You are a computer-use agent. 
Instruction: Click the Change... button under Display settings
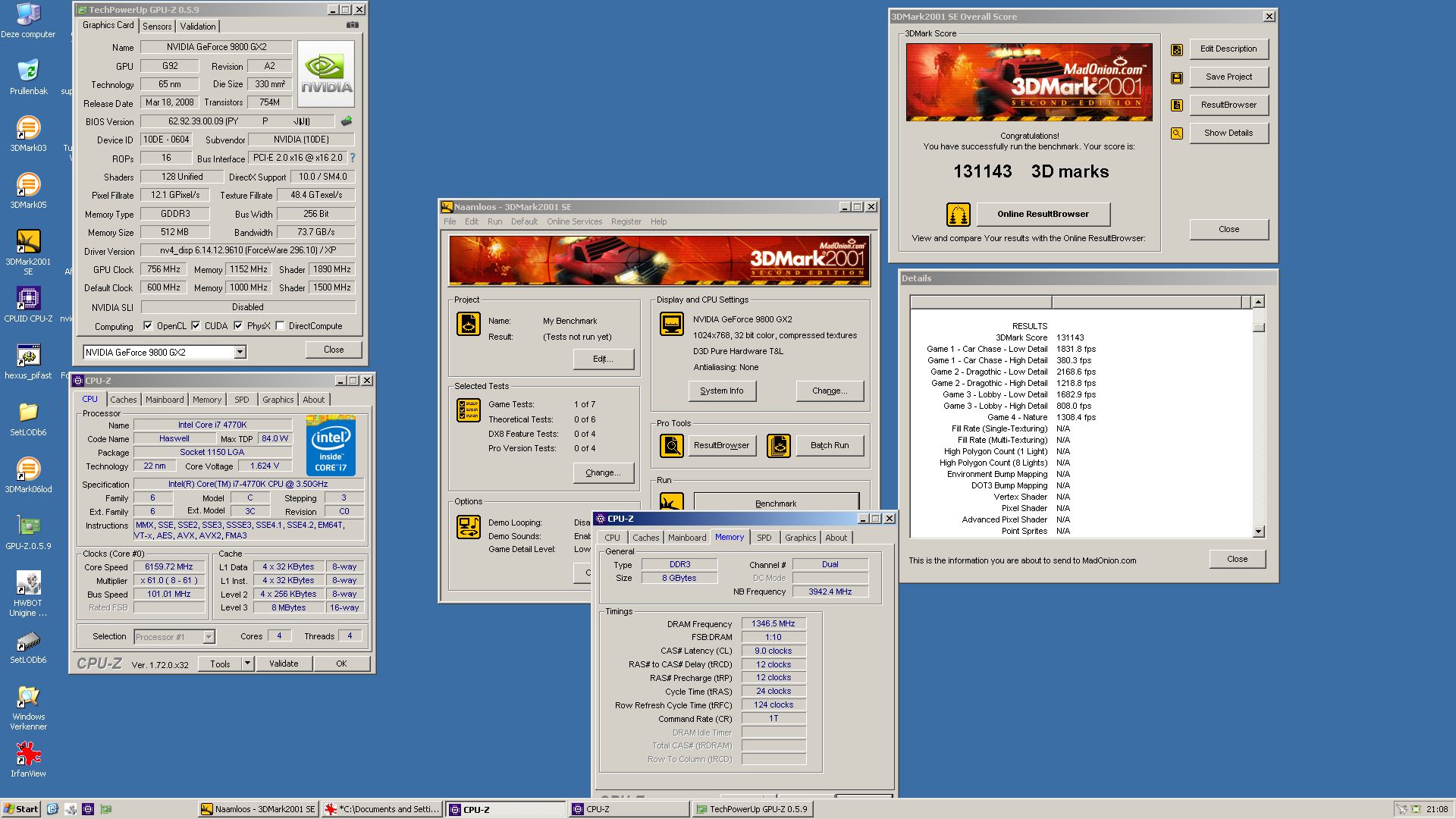click(x=830, y=391)
